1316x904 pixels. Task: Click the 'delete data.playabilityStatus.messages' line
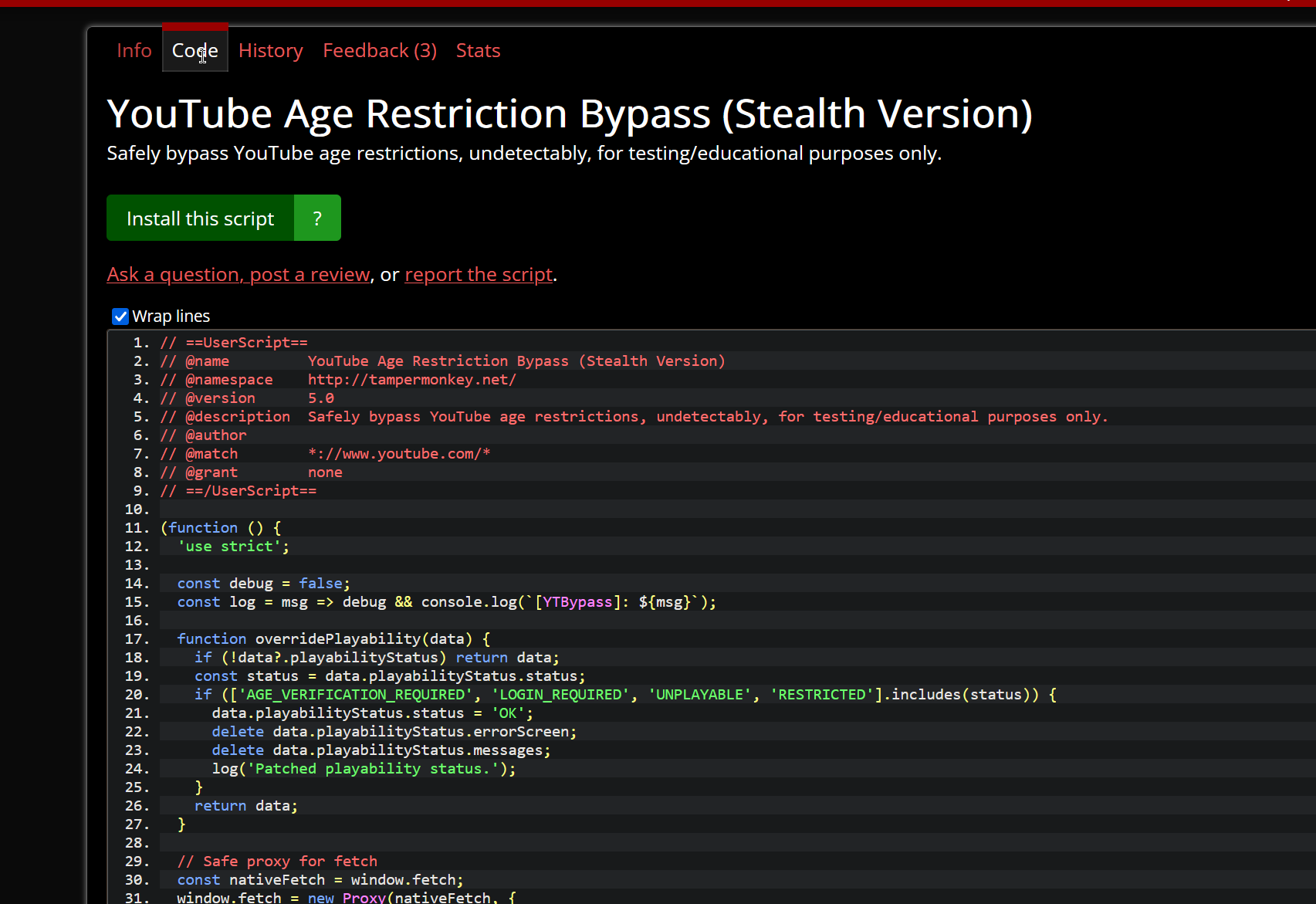coord(381,750)
